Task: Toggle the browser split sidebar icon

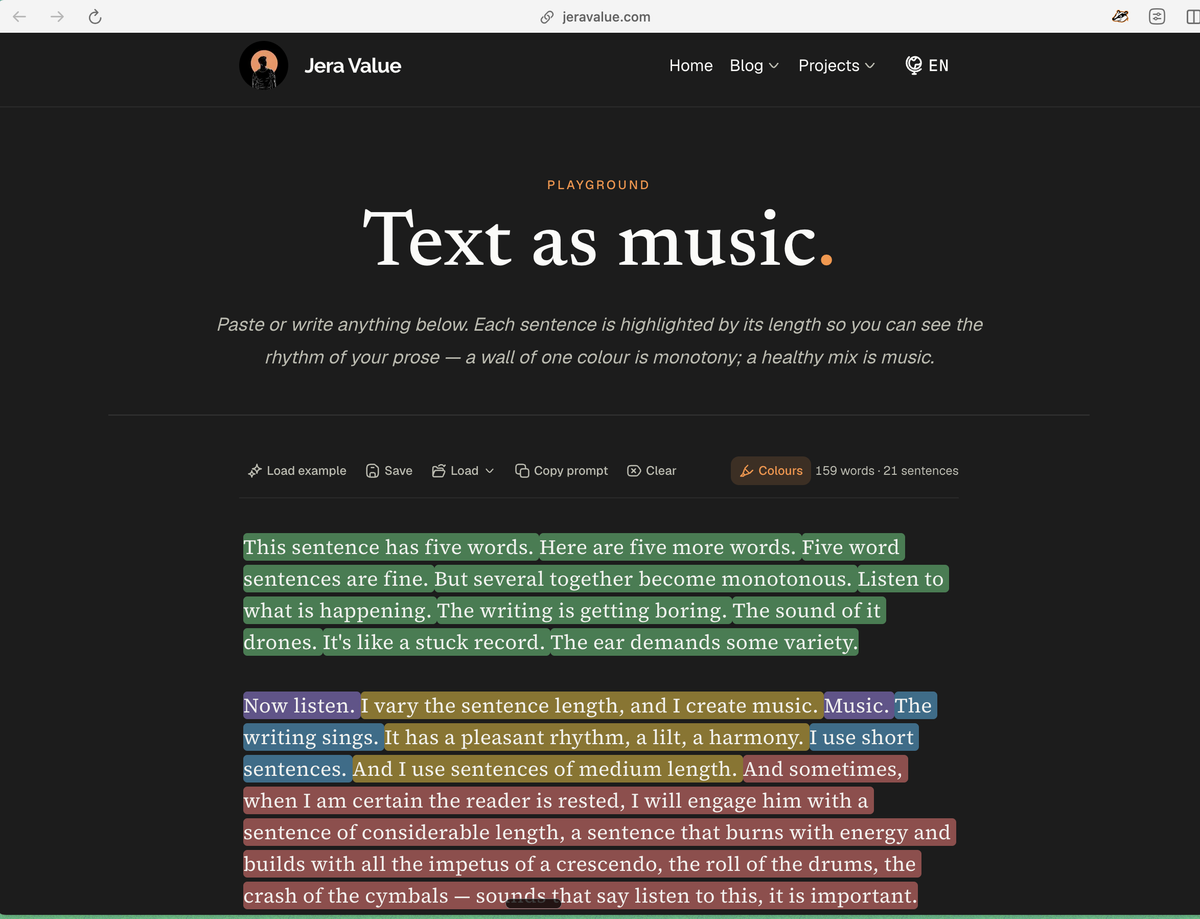Action: 1191,16
